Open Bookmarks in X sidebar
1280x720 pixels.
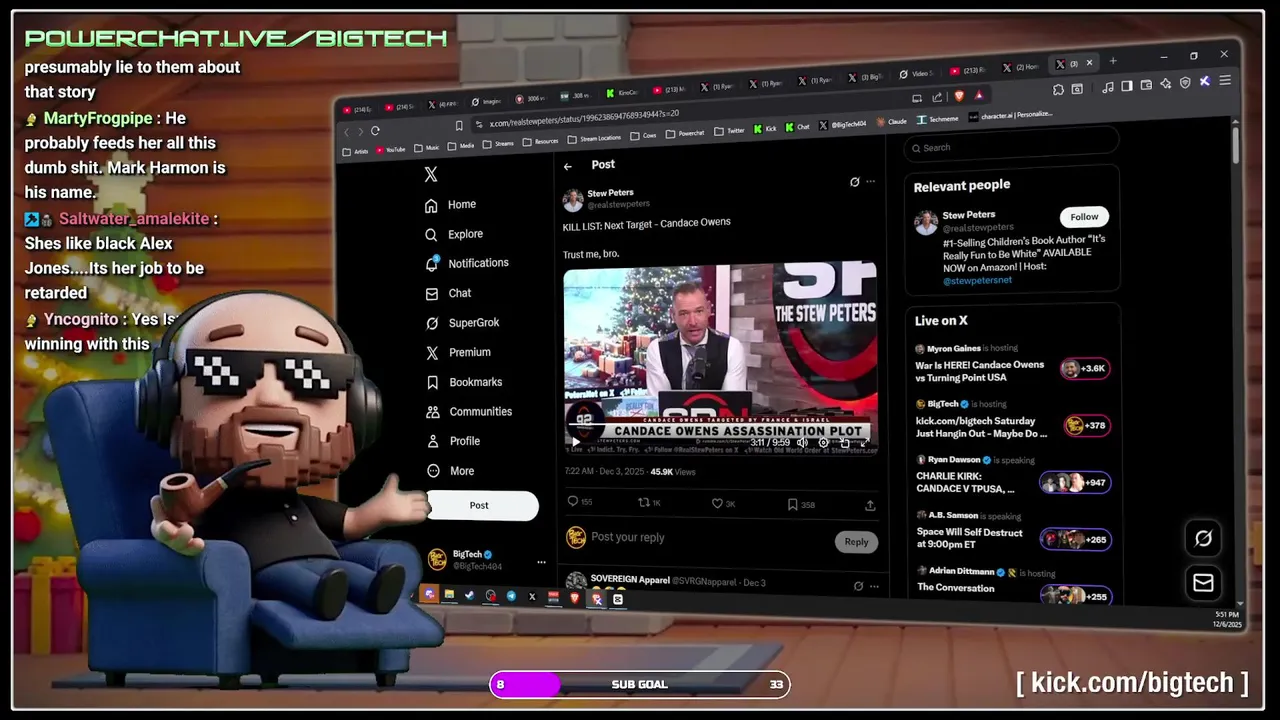(464, 382)
